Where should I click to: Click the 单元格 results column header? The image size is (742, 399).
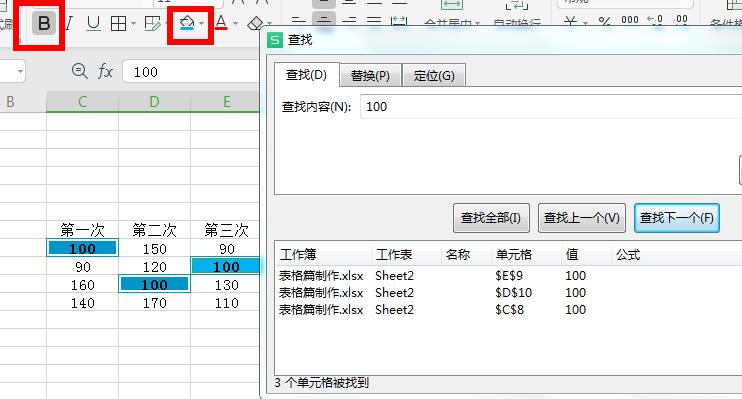click(526, 255)
